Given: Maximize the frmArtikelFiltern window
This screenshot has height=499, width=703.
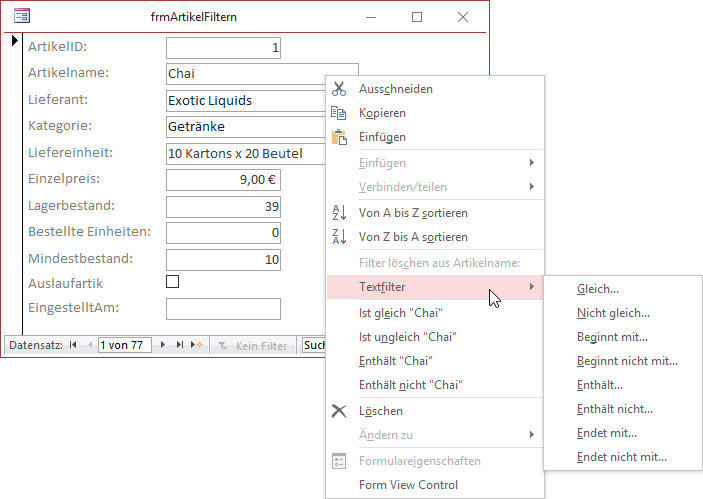Looking at the screenshot, I should point(417,17).
